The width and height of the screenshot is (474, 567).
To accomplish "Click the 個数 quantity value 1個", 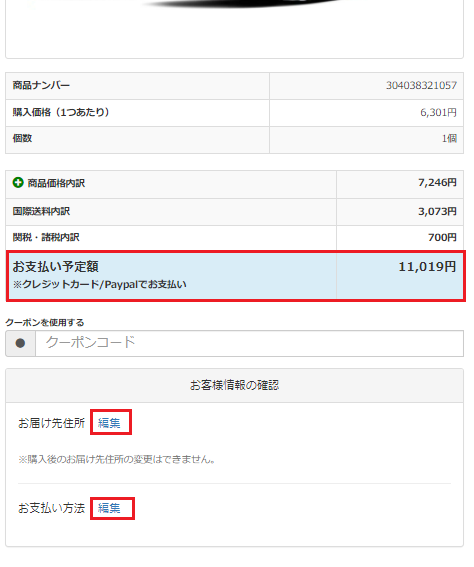I will click(x=449, y=138).
